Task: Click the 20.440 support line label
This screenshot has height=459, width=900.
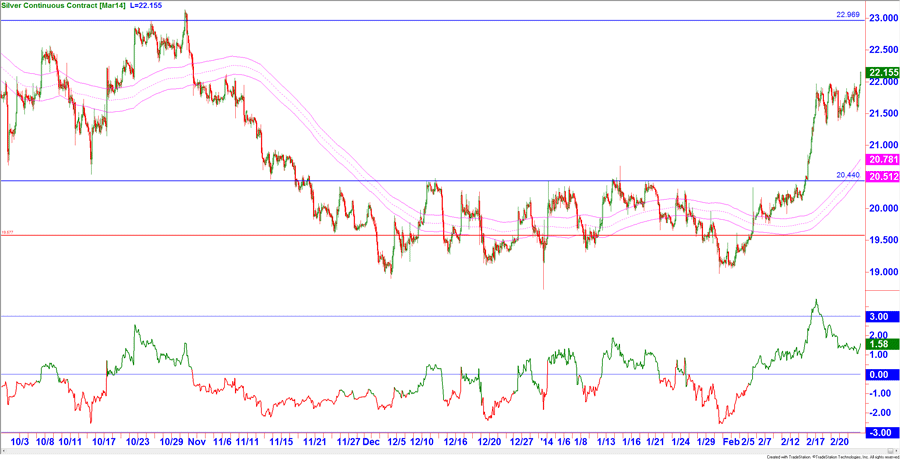Action: pos(848,174)
